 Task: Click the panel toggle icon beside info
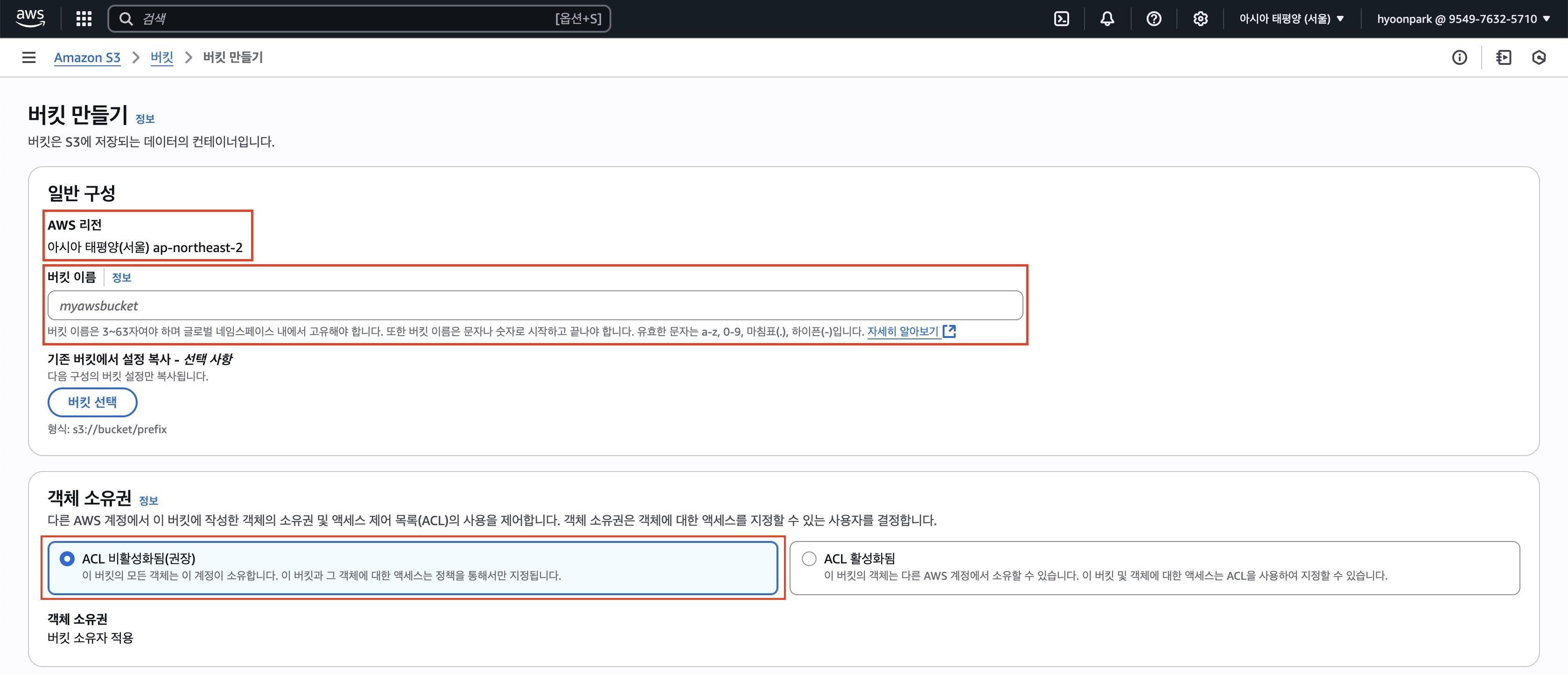pos(1504,57)
